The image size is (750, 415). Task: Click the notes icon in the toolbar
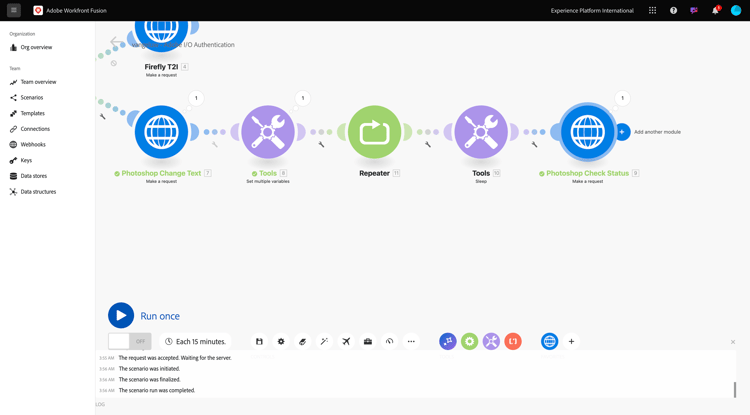[x=303, y=341]
